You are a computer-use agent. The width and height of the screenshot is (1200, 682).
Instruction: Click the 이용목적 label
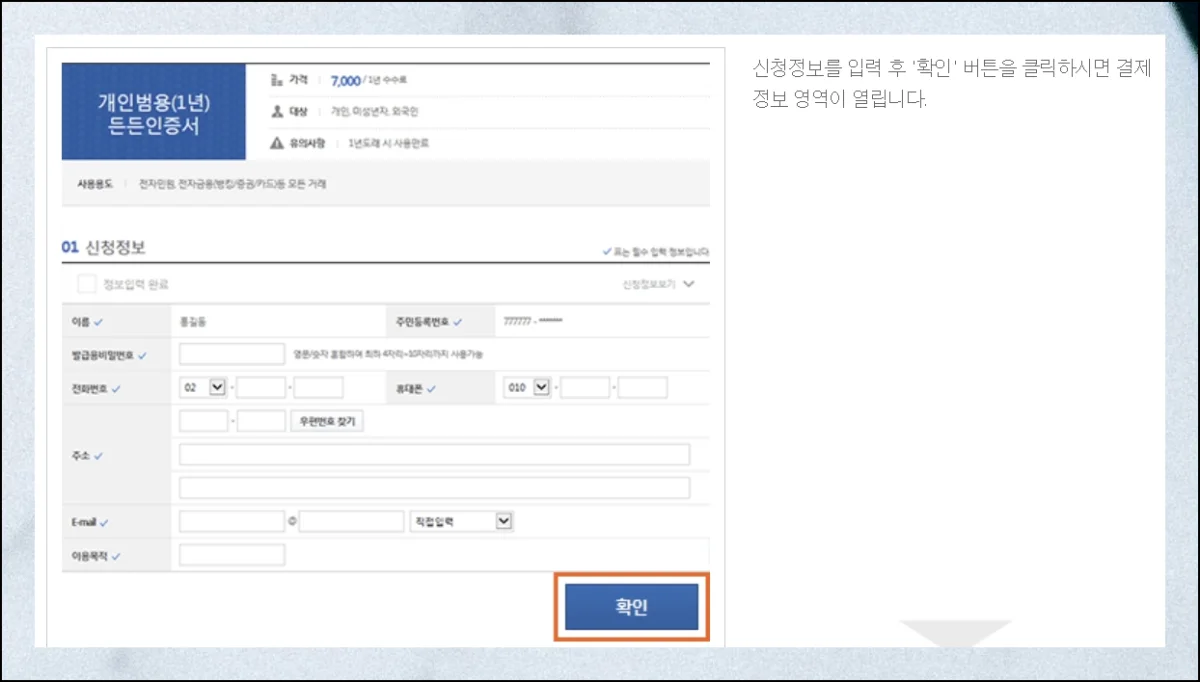pyautogui.click(x=91, y=554)
